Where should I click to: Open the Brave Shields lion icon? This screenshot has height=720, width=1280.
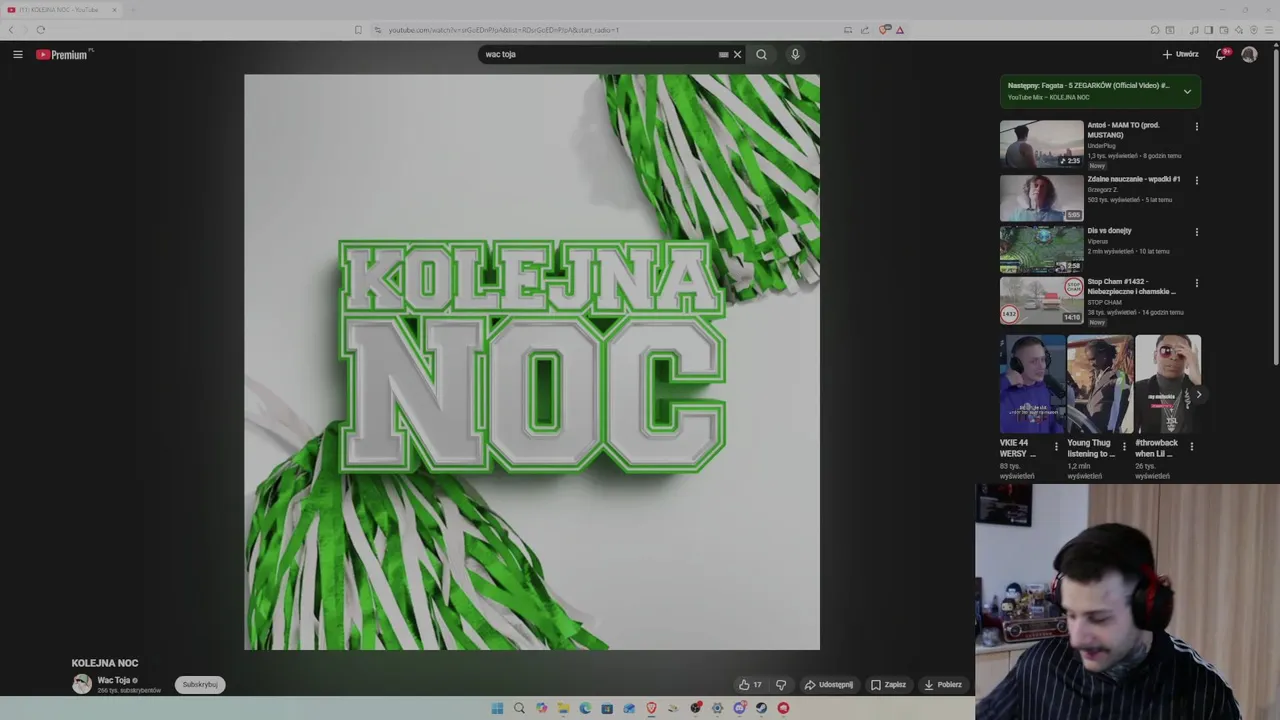[x=884, y=30]
